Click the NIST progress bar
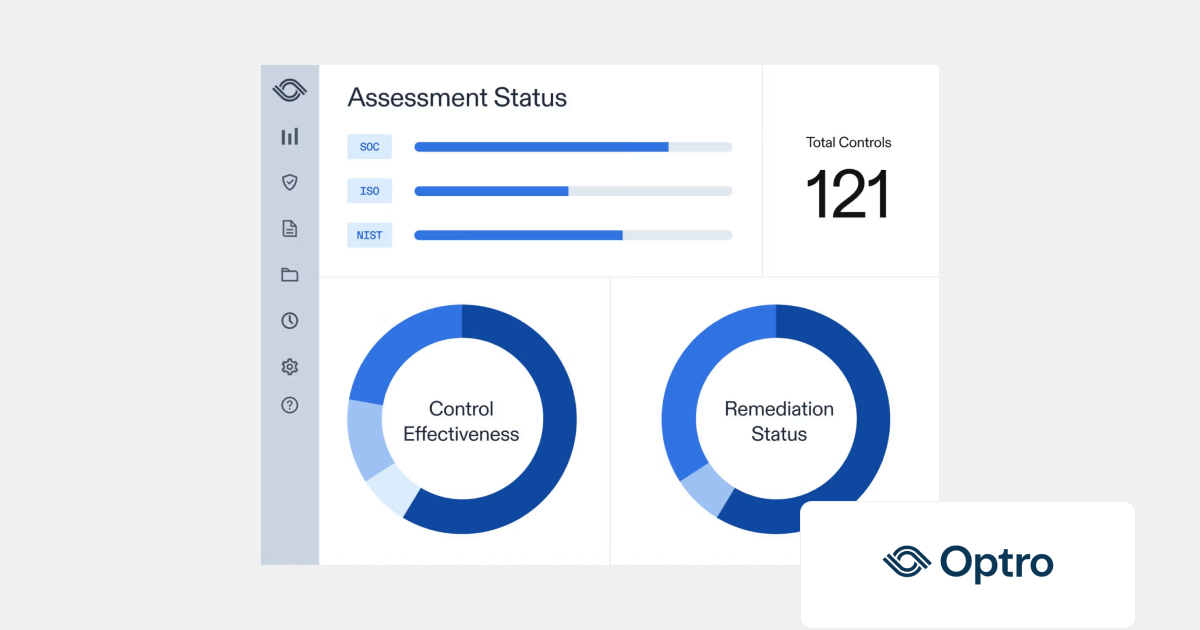 click(x=573, y=236)
